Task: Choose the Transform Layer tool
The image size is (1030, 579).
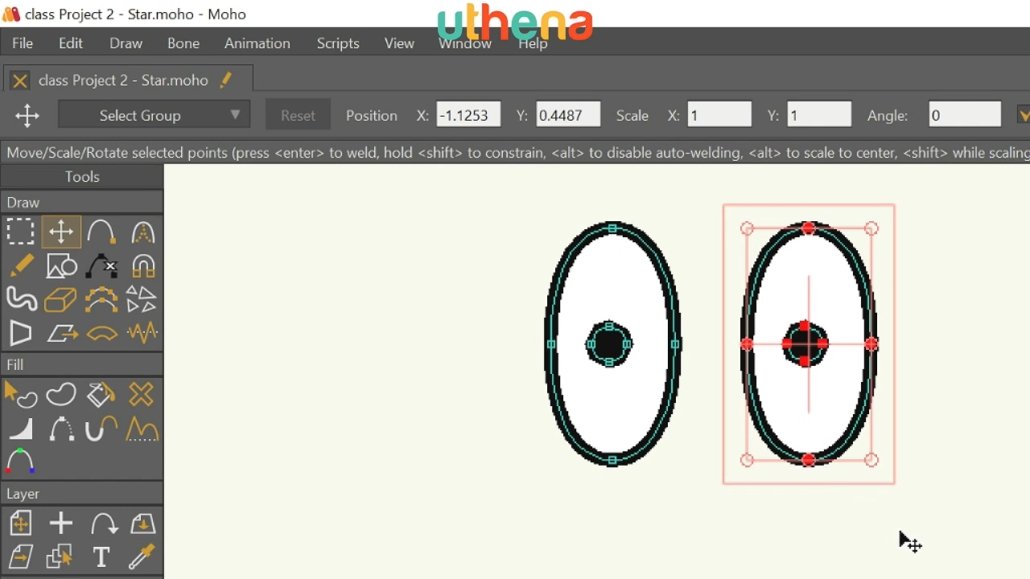Action: pyautogui.click(x=20, y=523)
